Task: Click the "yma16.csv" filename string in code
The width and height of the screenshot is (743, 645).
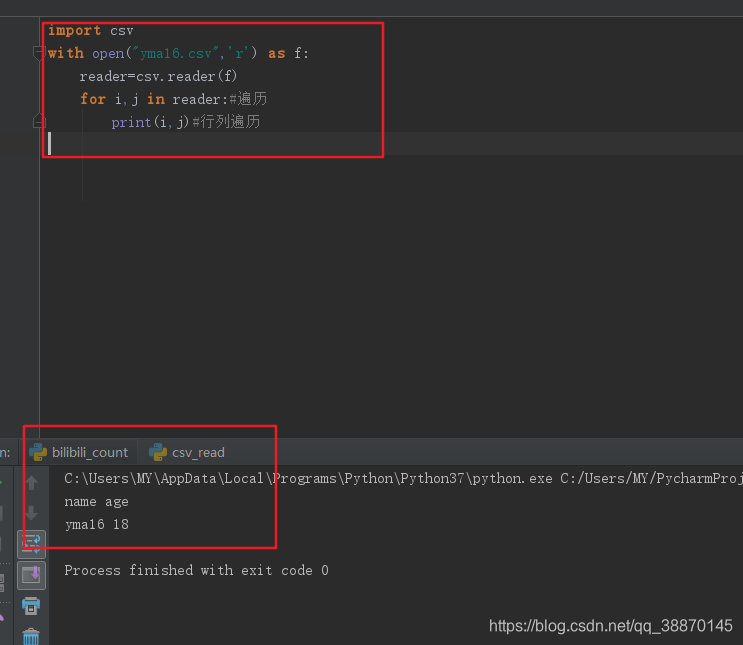Action: point(175,54)
